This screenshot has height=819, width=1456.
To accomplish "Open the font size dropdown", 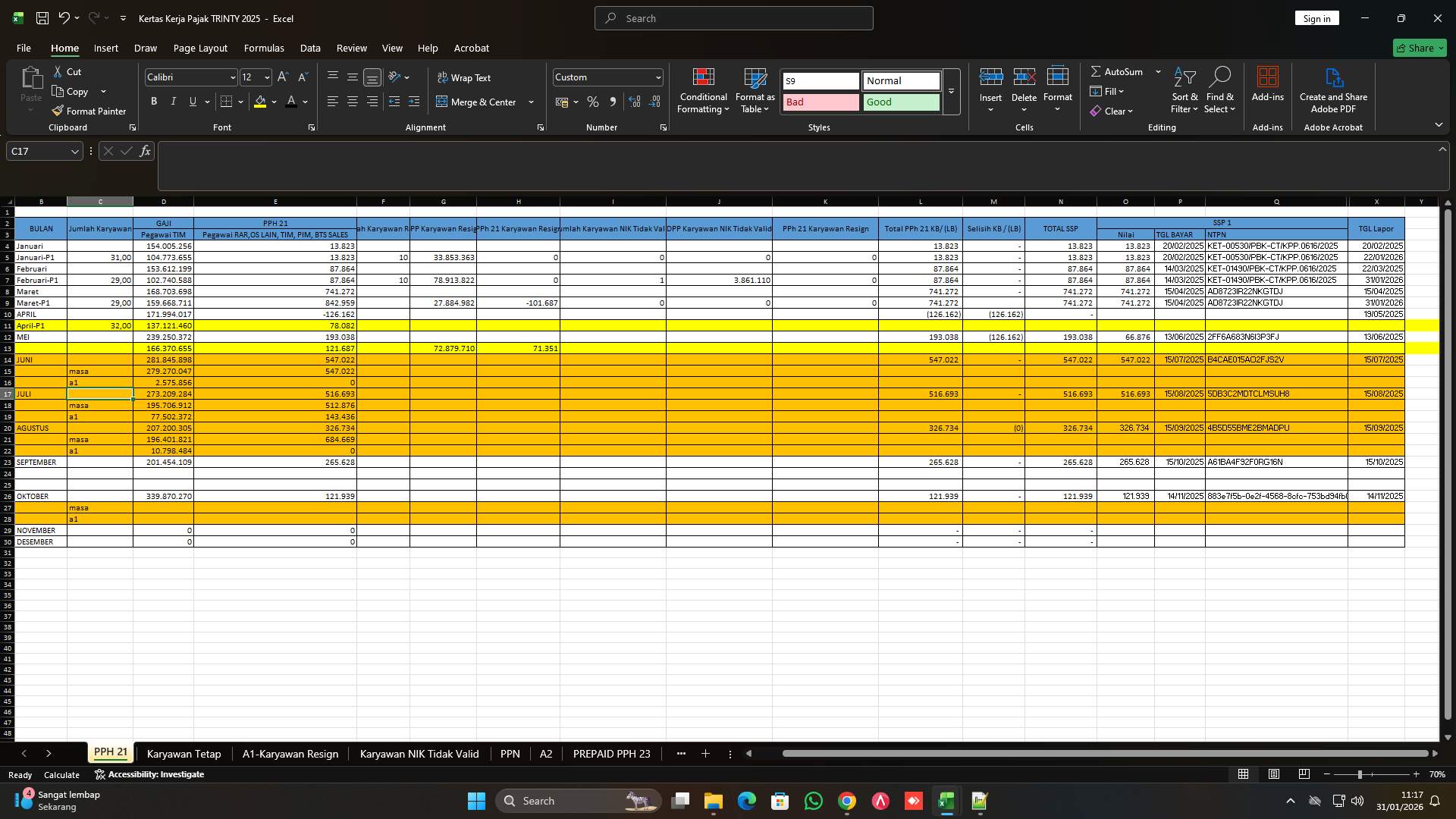I will tap(265, 77).
